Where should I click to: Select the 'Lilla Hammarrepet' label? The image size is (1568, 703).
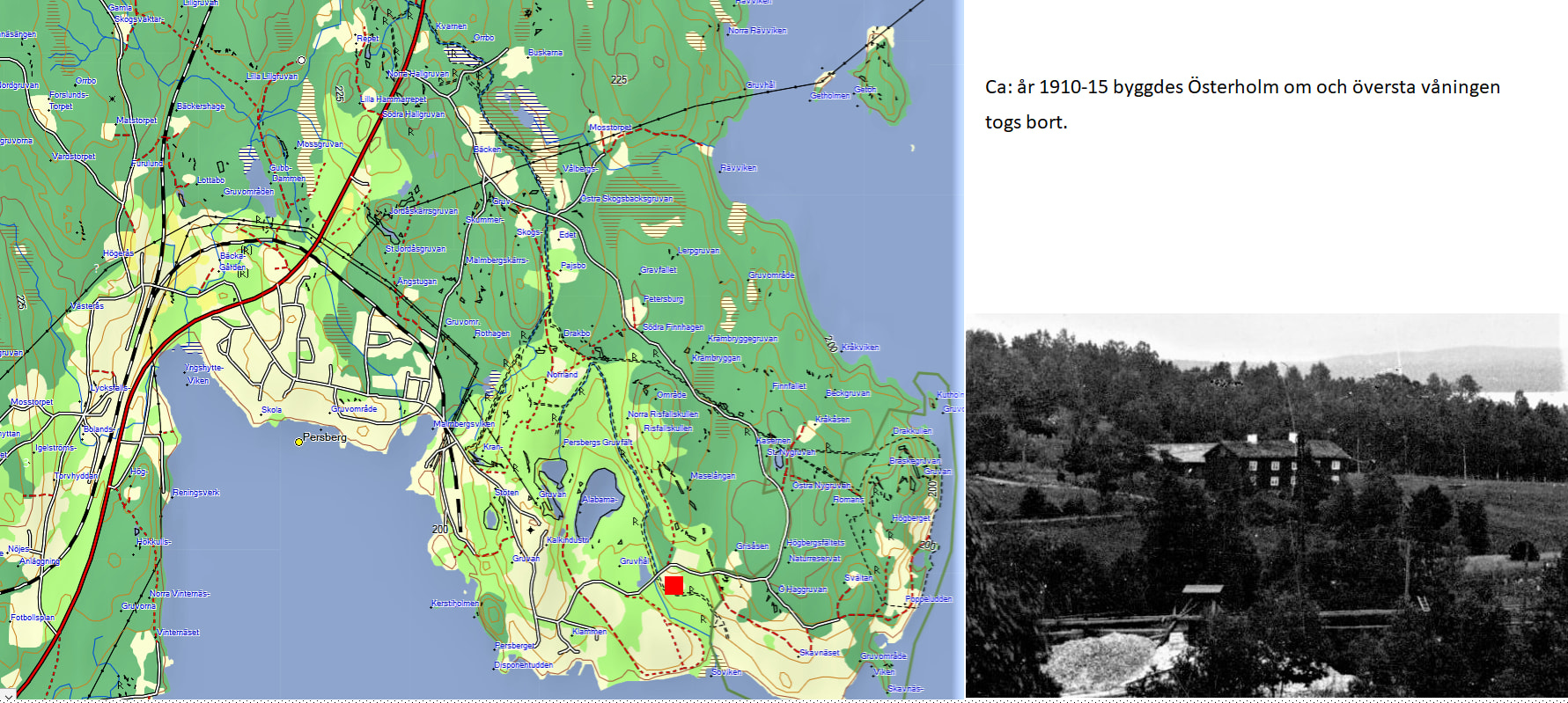tap(394, 99)
